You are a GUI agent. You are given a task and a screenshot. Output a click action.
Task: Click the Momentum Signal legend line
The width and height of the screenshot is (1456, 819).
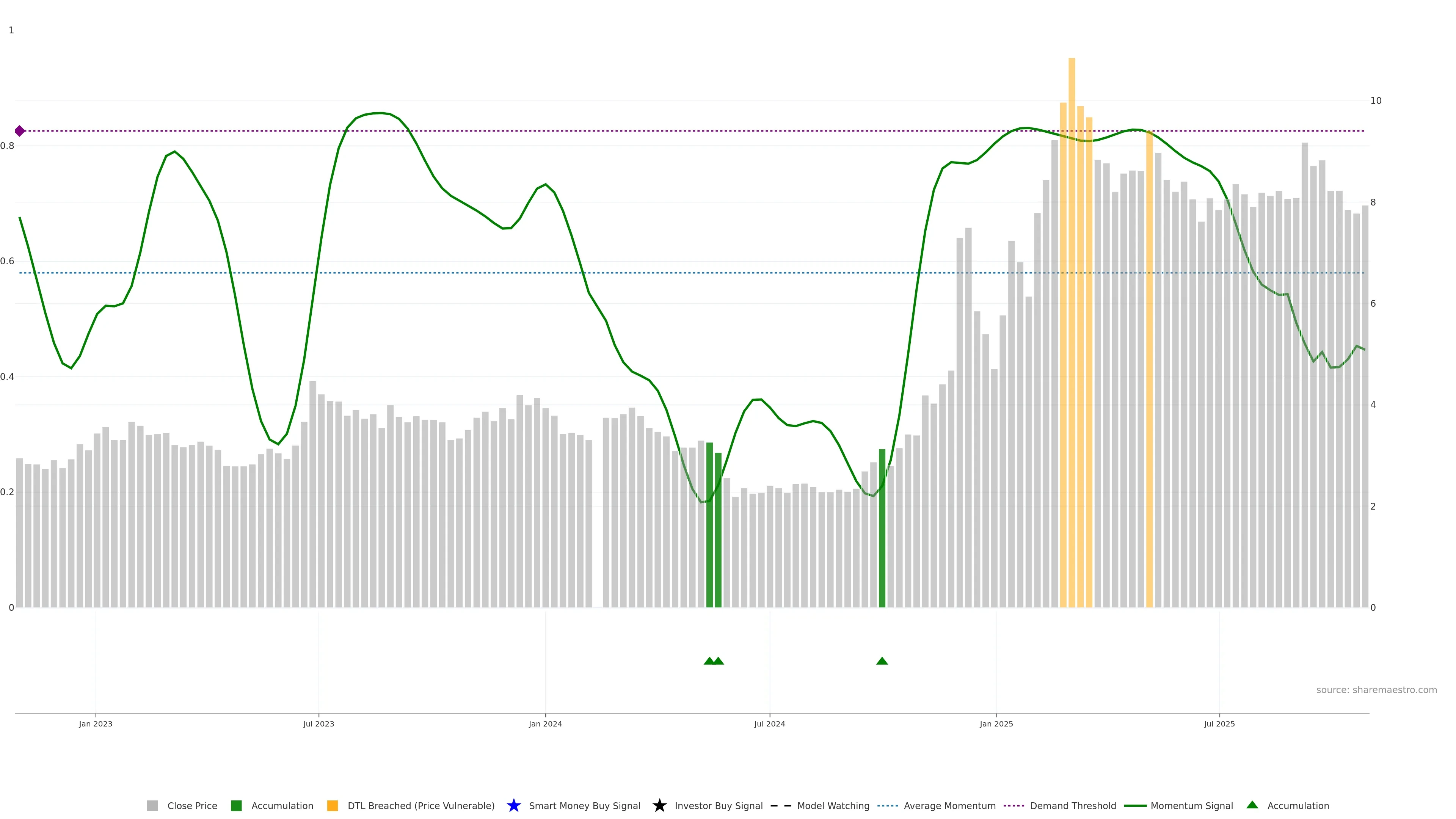(x=1135, y=805)
